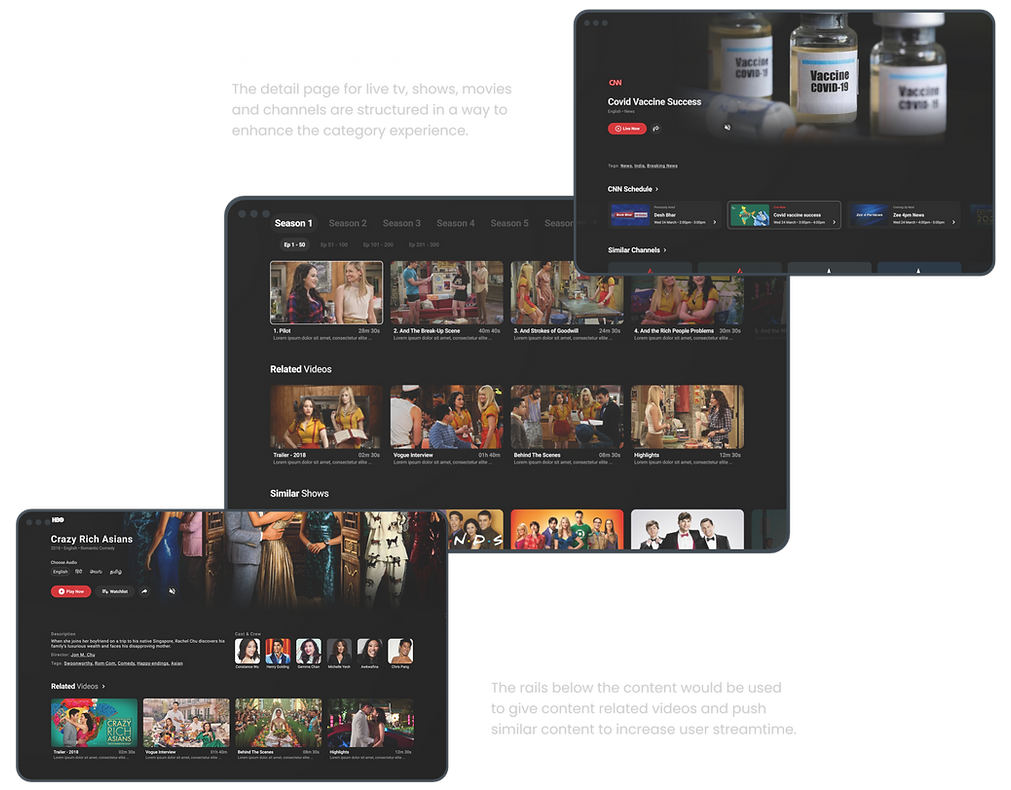Select English audio for Crazy Rich Asians
1011x790 pixels.
click(x=61, y=572)
